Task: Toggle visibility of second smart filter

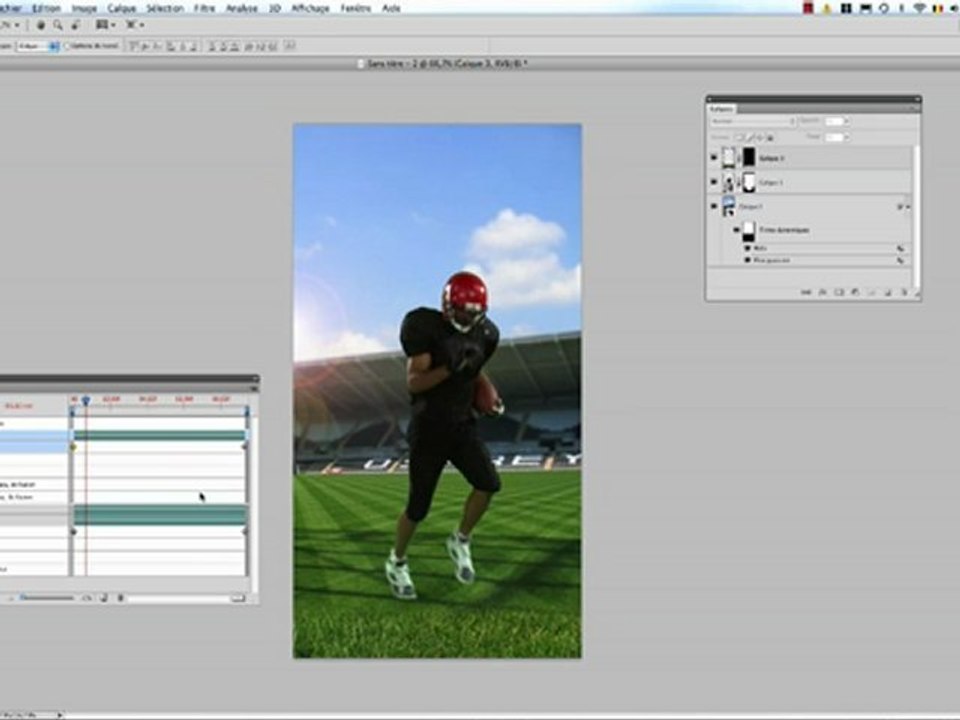Action: pos(747,260)
